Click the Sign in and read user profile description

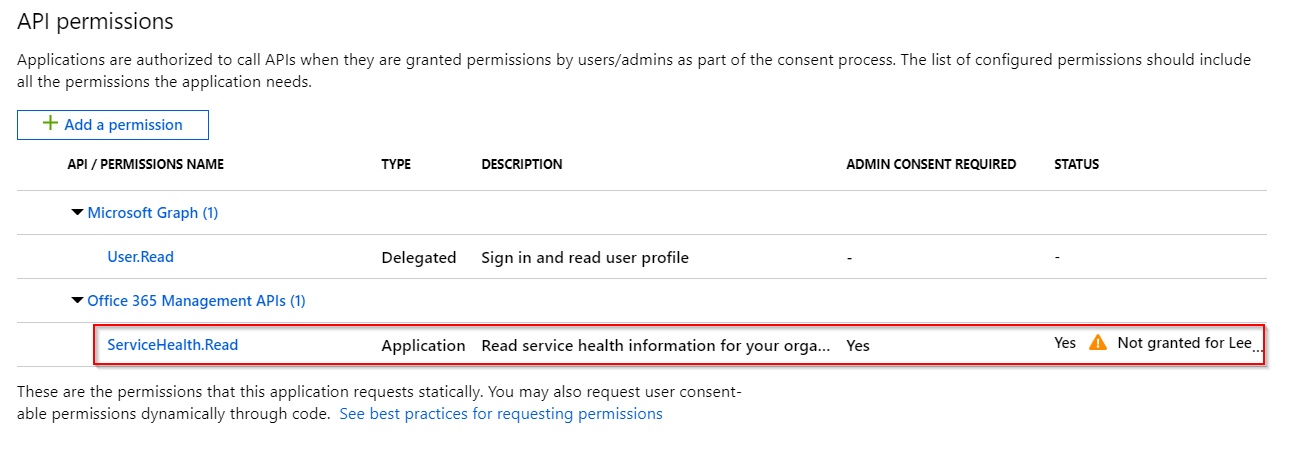[585, 258]
